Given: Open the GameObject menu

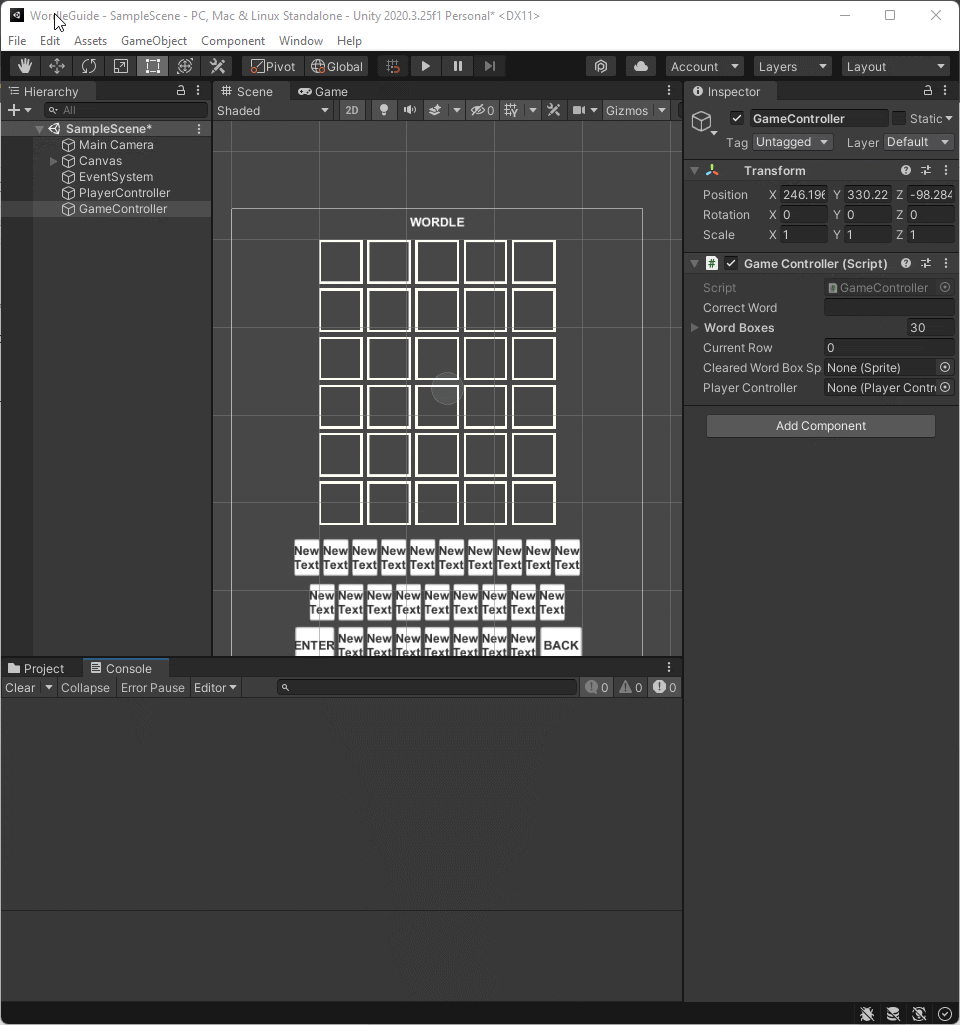Looking at the screenshot, I should click(x=154, y=41).
